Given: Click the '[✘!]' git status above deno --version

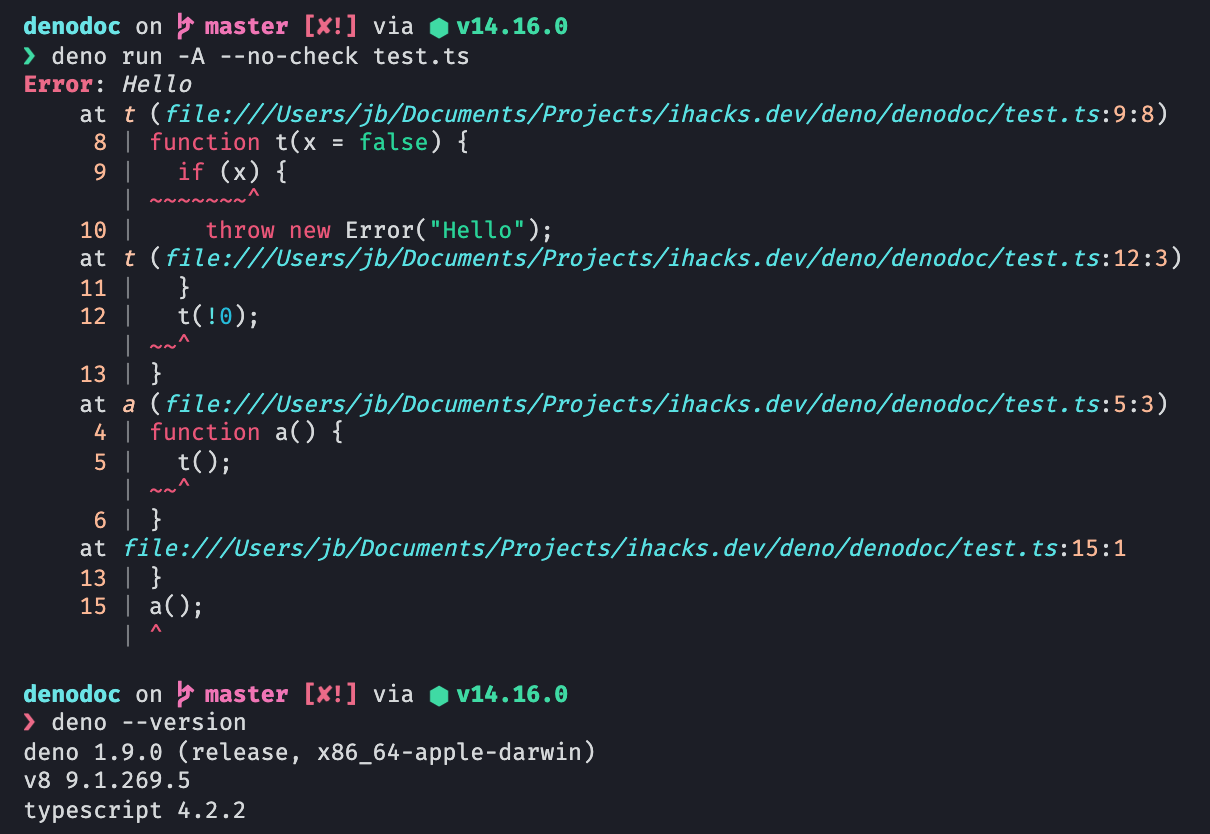Looking at the screenshot, I should click(x=330, y=694).
